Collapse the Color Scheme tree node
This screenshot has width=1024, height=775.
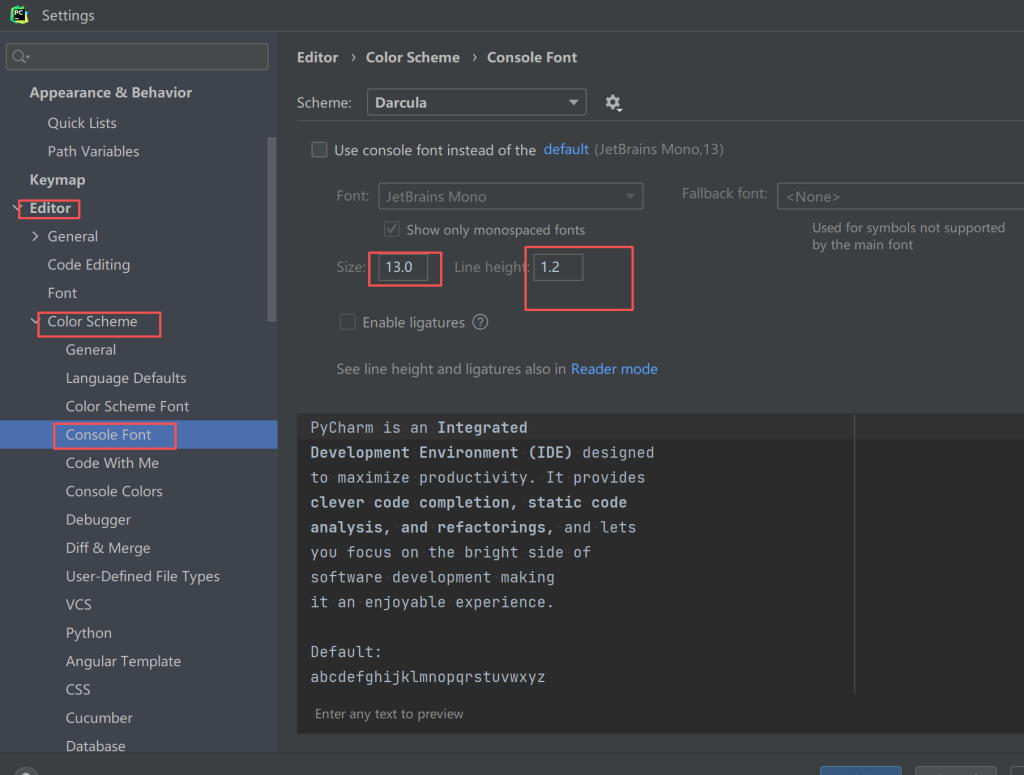point(36,322)
